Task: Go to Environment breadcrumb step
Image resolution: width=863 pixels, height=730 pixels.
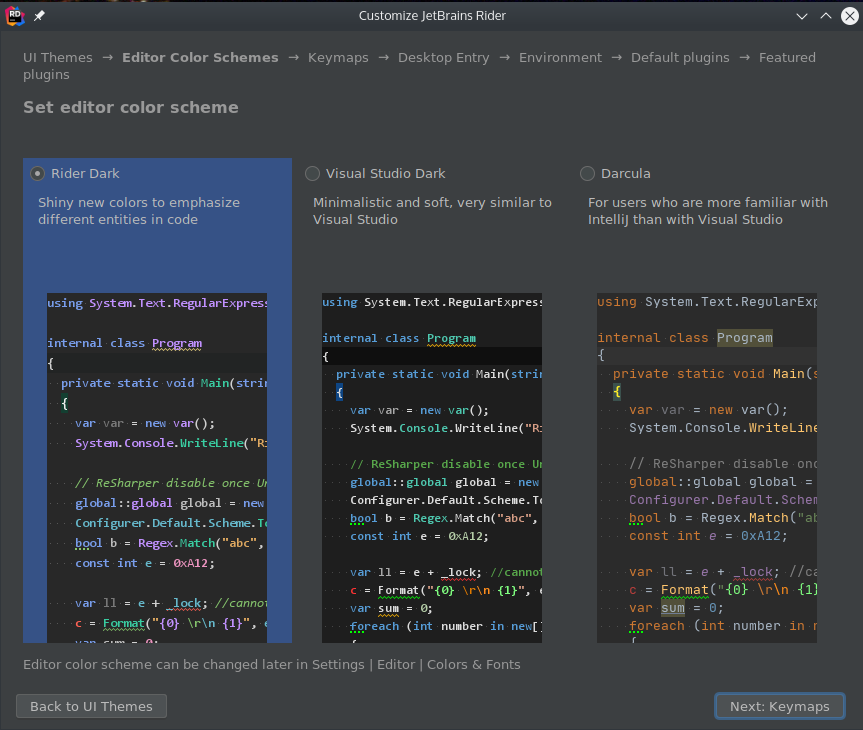Action: pyautogui.click(x=560, y=58)
